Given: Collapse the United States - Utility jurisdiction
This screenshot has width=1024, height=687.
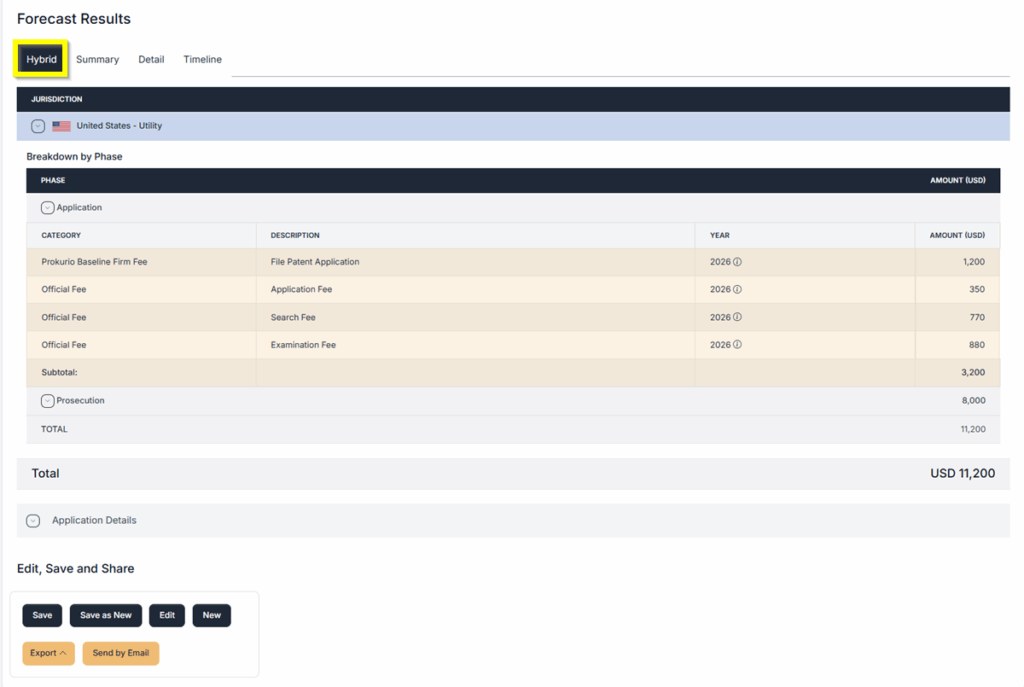Looking at the screenshot, I should point(38,126).
